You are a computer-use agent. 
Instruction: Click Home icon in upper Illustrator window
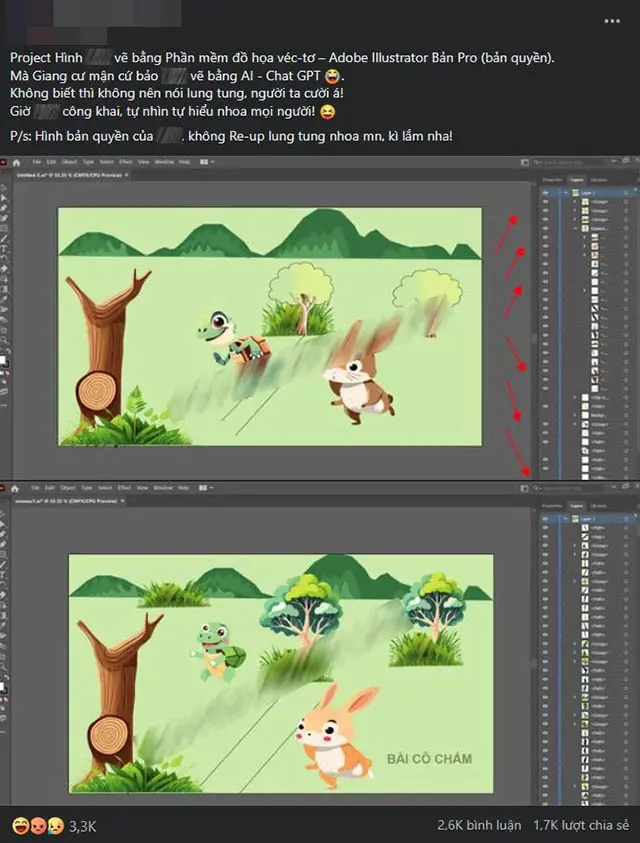(x=16, y=162)
